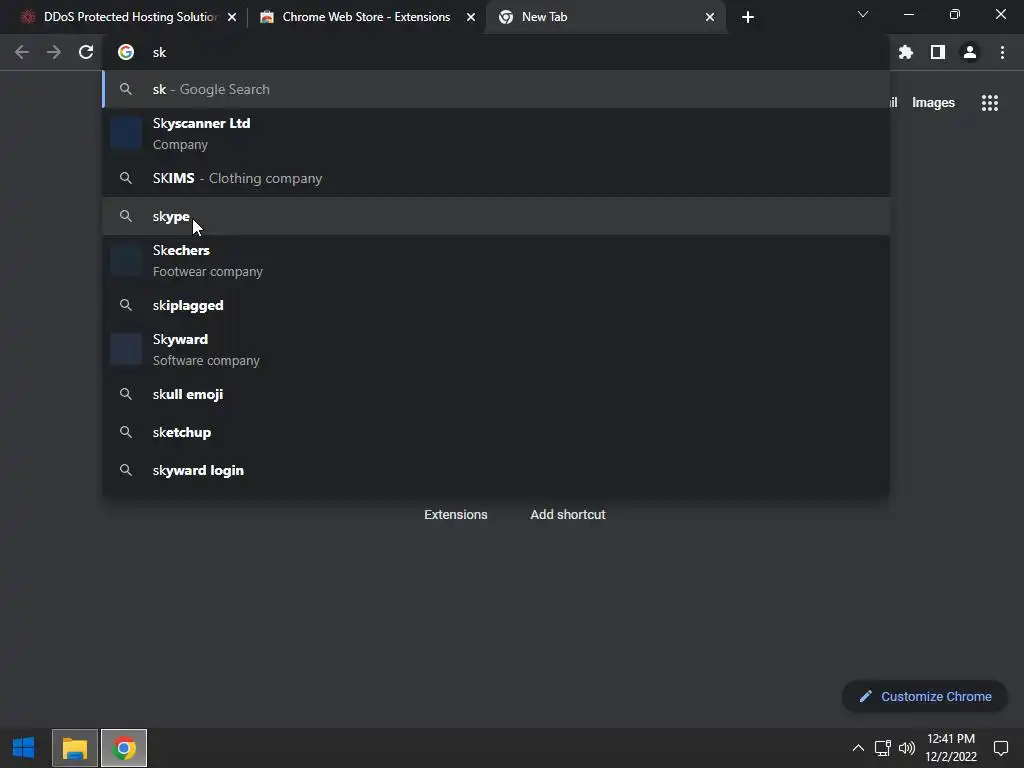Viewport: 1024px width, 768px height.
Task: Click the Skyscanner Ltd thumbnail image
Action: [126, 133]
